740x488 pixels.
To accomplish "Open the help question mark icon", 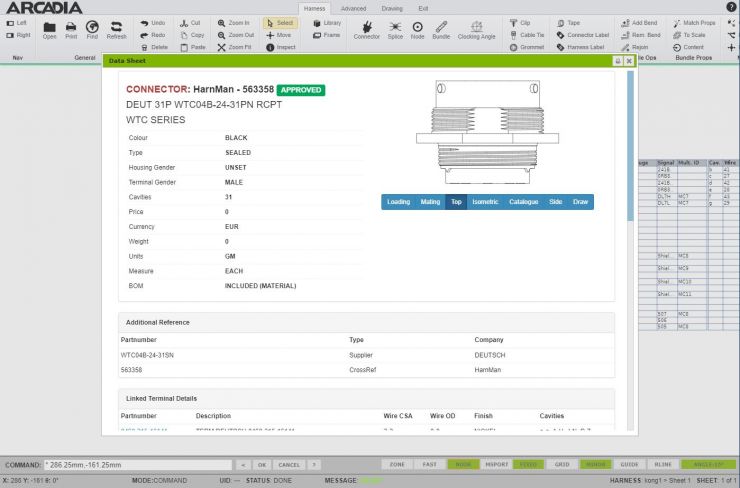I will click(x=731, y=7).
